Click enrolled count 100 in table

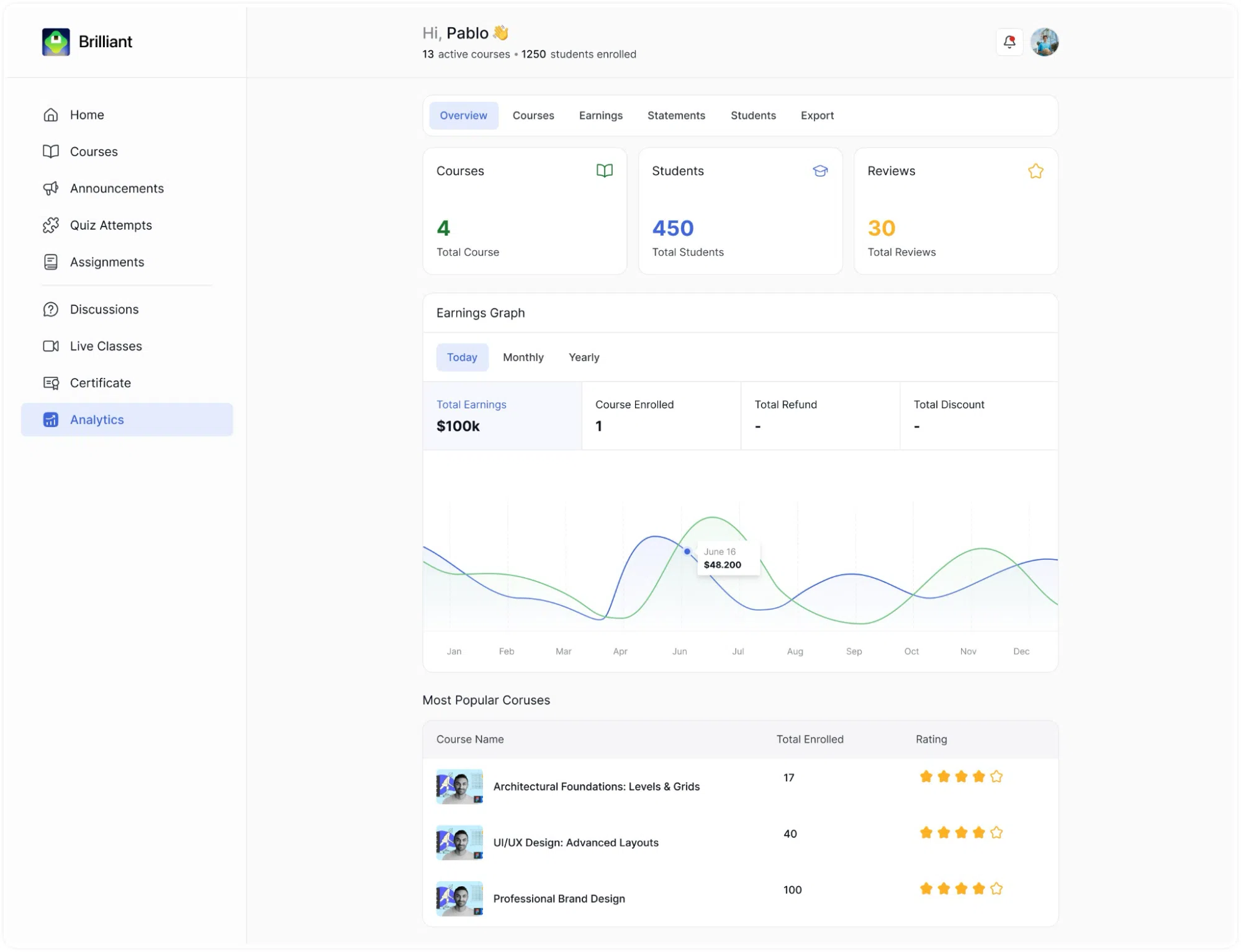tap(792, 889)
